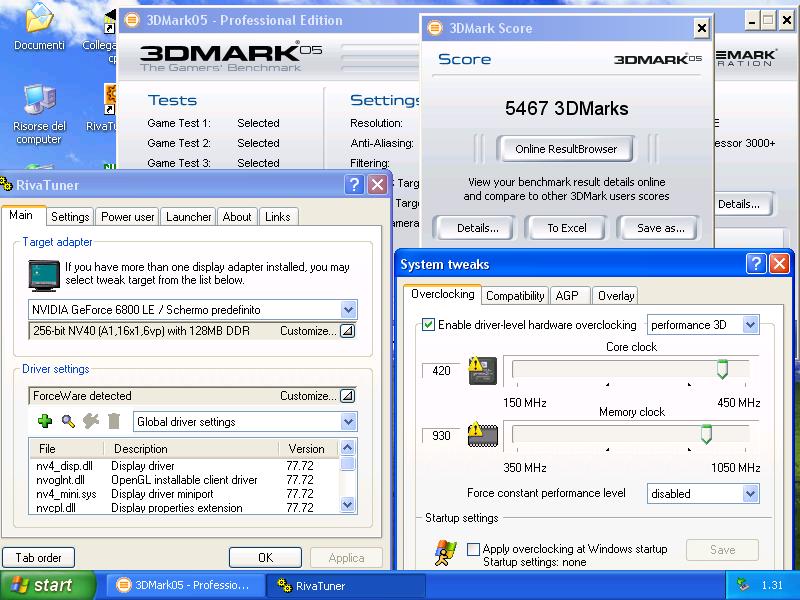This screenshot has width=800, height=600.
Task: Select the Overclocking tab
Action: tap(442, 294)
